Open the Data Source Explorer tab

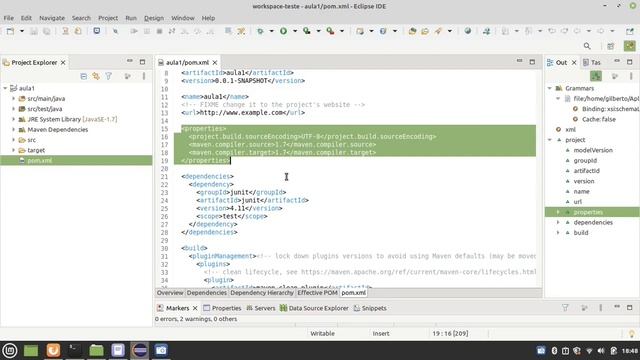314,308
